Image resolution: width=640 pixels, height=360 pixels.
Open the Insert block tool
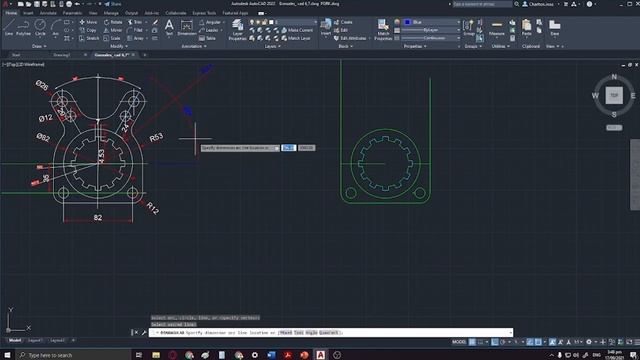click(326, 27)
